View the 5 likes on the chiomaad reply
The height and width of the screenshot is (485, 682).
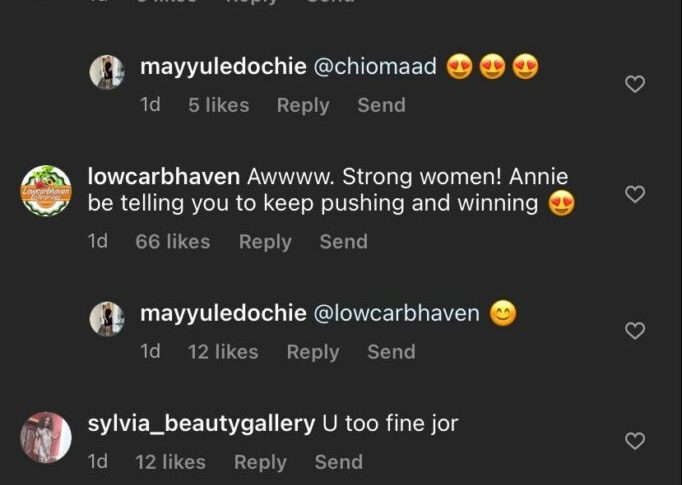point(218,105)
